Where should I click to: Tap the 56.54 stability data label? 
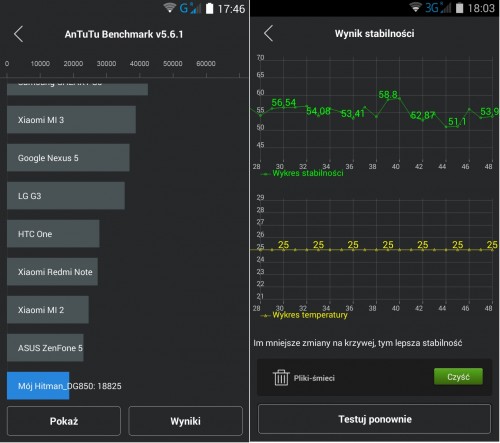pyautogui.click(x=284, y=102)
